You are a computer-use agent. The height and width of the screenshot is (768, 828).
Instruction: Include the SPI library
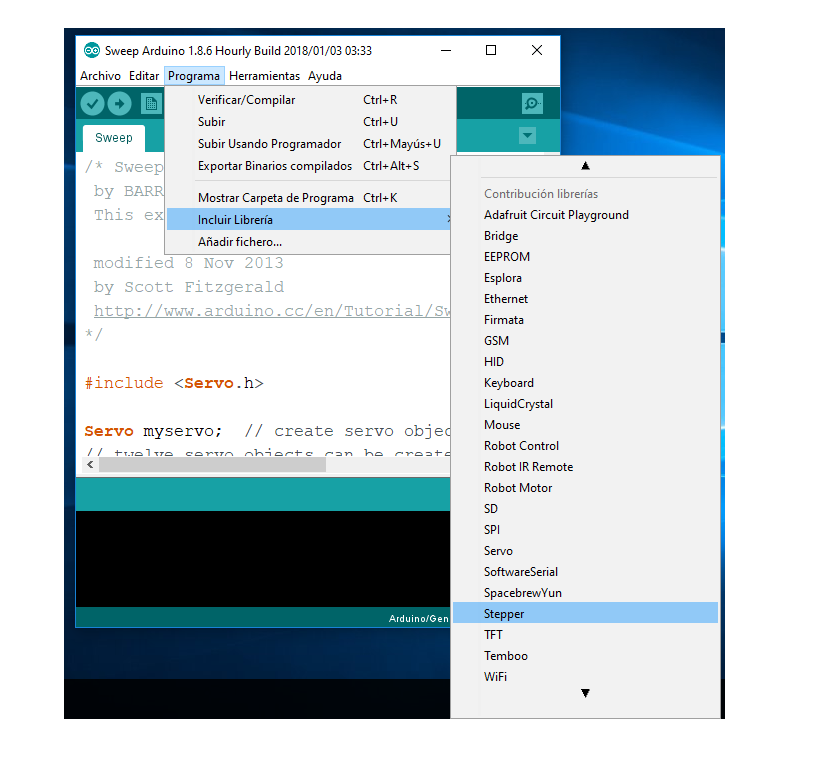point(585,530)
